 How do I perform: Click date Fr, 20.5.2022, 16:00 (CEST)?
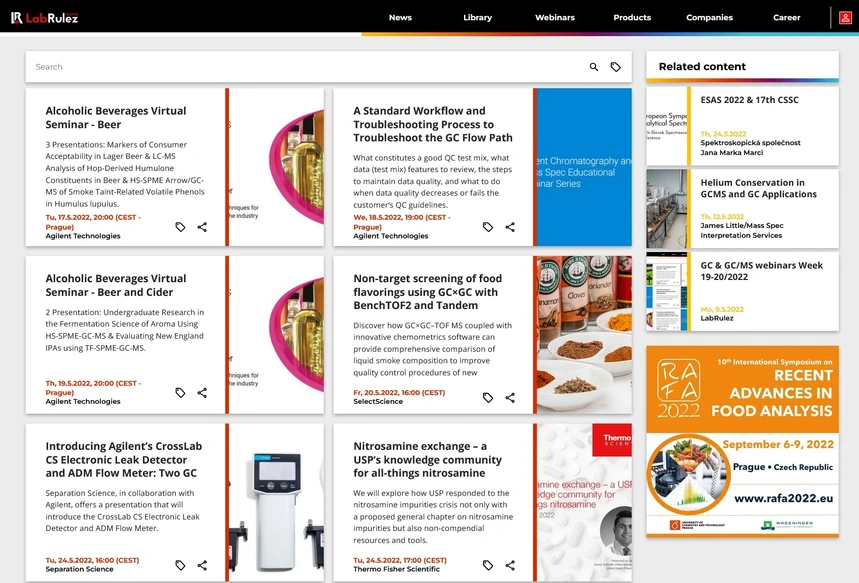coord(399,392)
